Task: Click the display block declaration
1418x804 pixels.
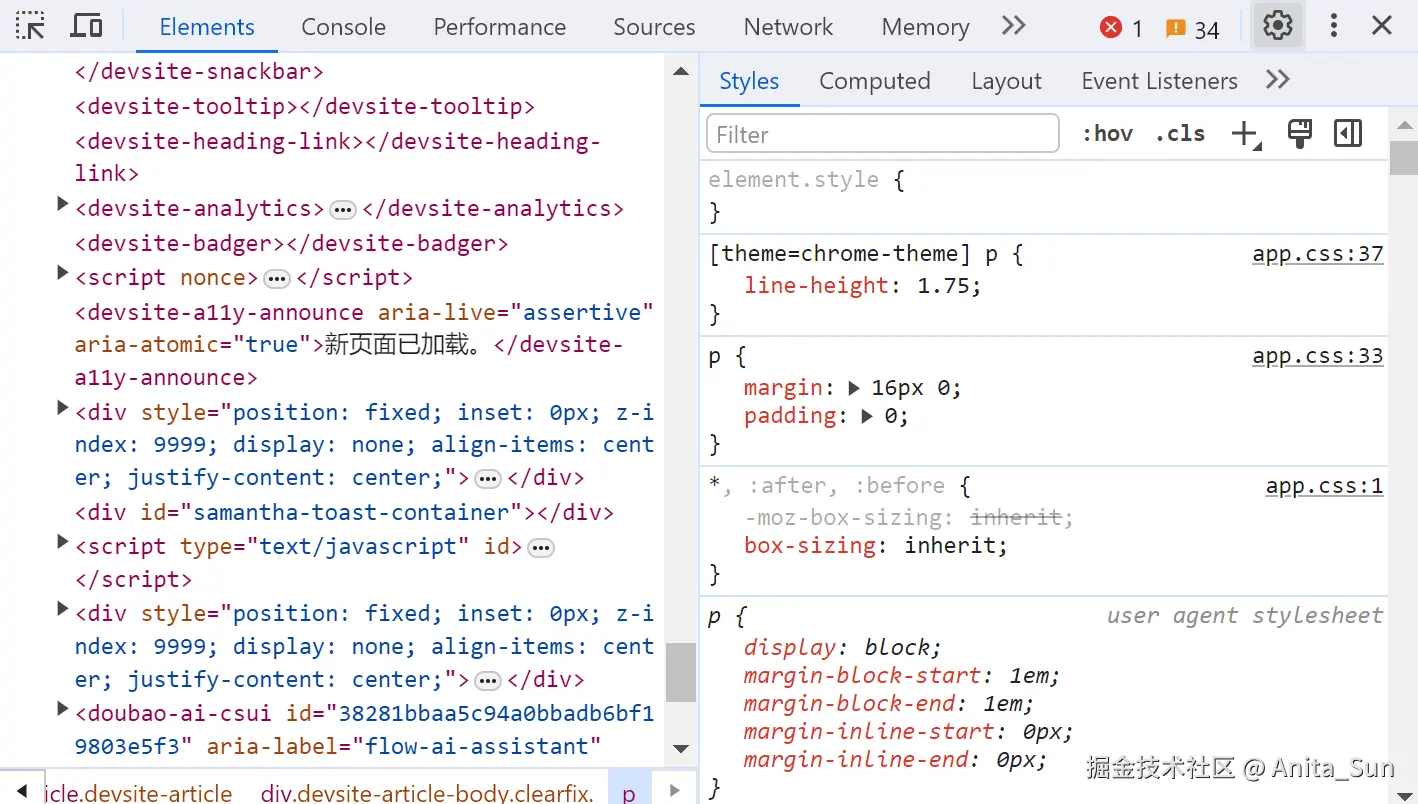Action: point(842,647)
